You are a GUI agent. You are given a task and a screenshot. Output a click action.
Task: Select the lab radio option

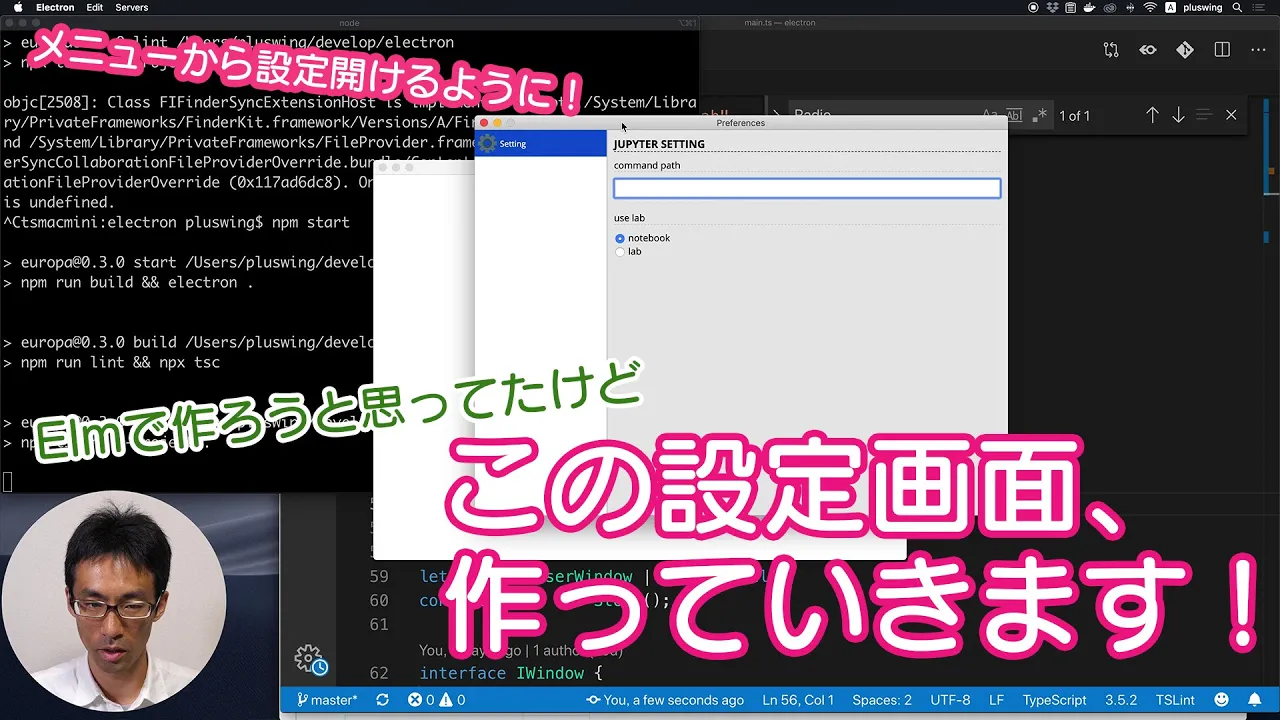click(620, 252)
